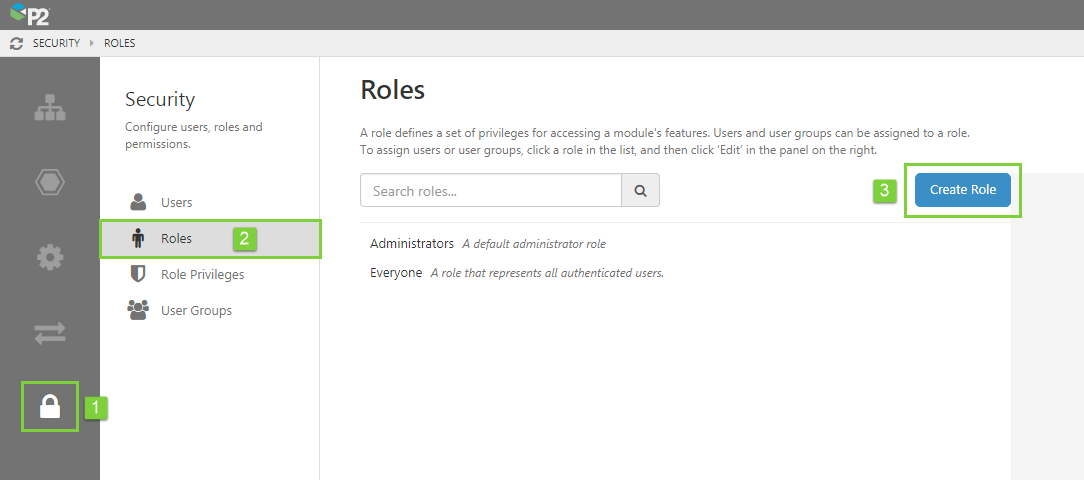1084x480 pixels.
Task: Select the Everyone role in the list
Action: click(x=396, y=272)
